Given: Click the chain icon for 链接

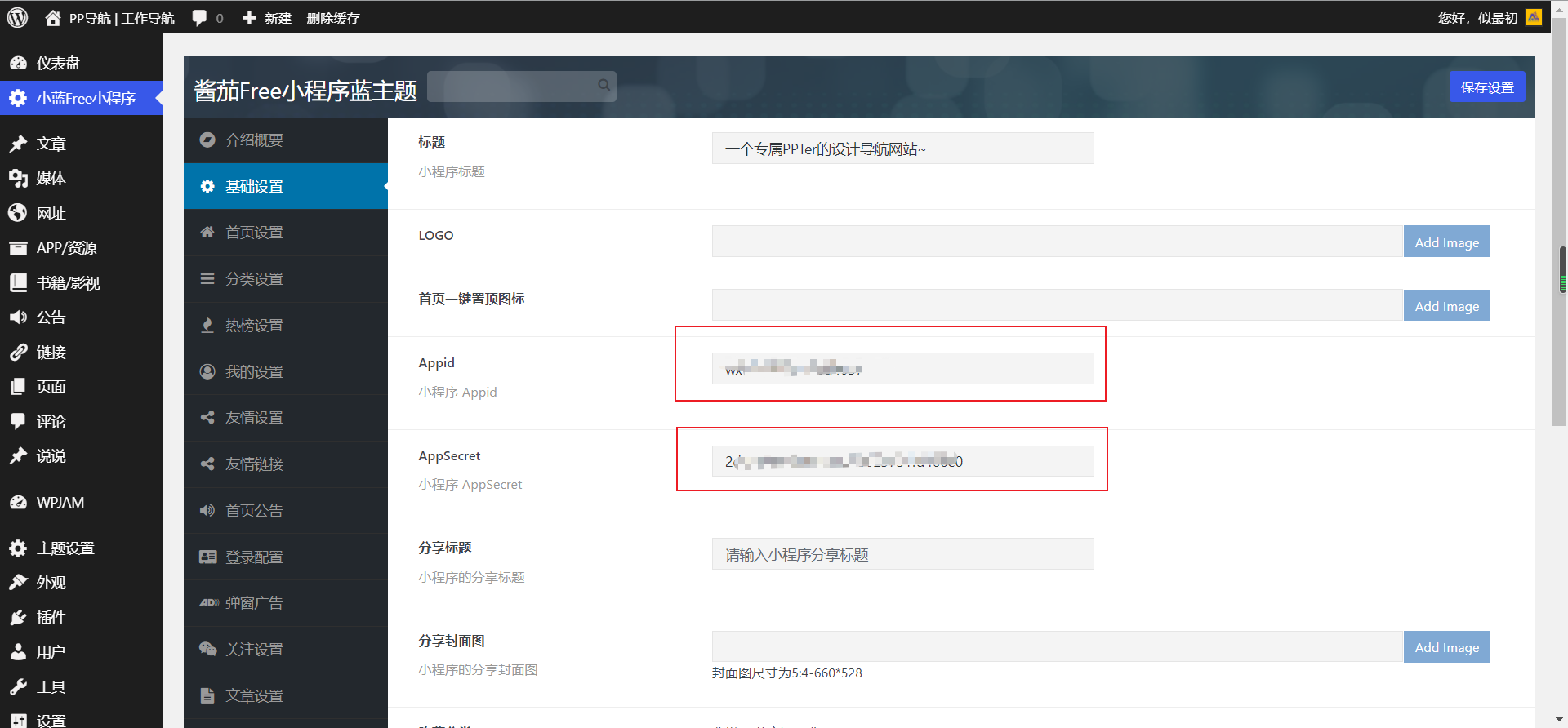Looking at the screenshot, I should 18,352.
